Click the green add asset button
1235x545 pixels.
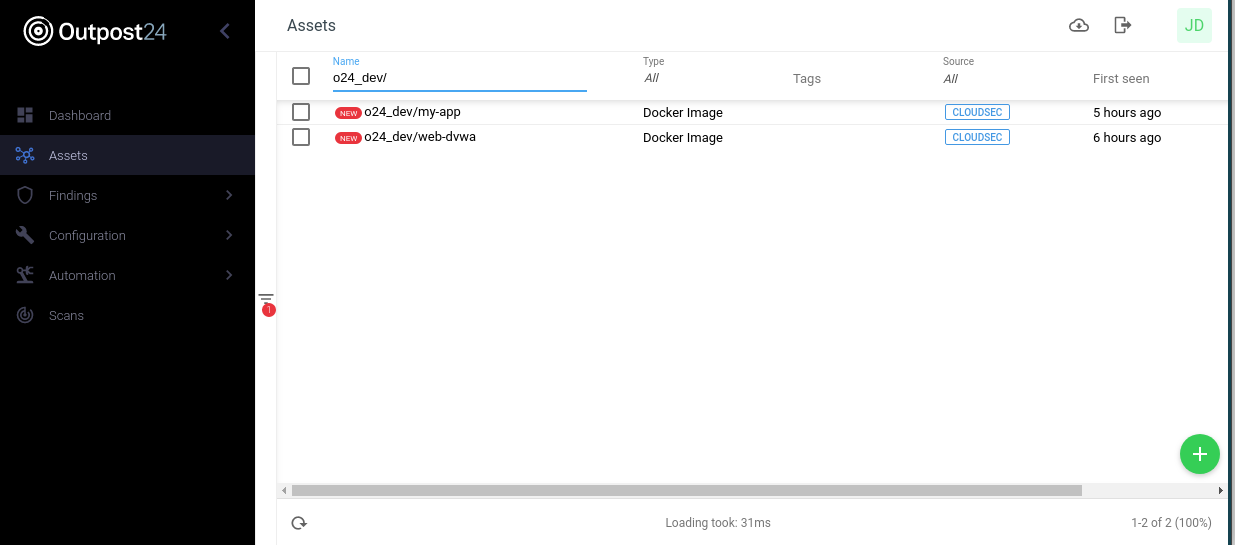pyautogui.click(x=1199, y=454)
